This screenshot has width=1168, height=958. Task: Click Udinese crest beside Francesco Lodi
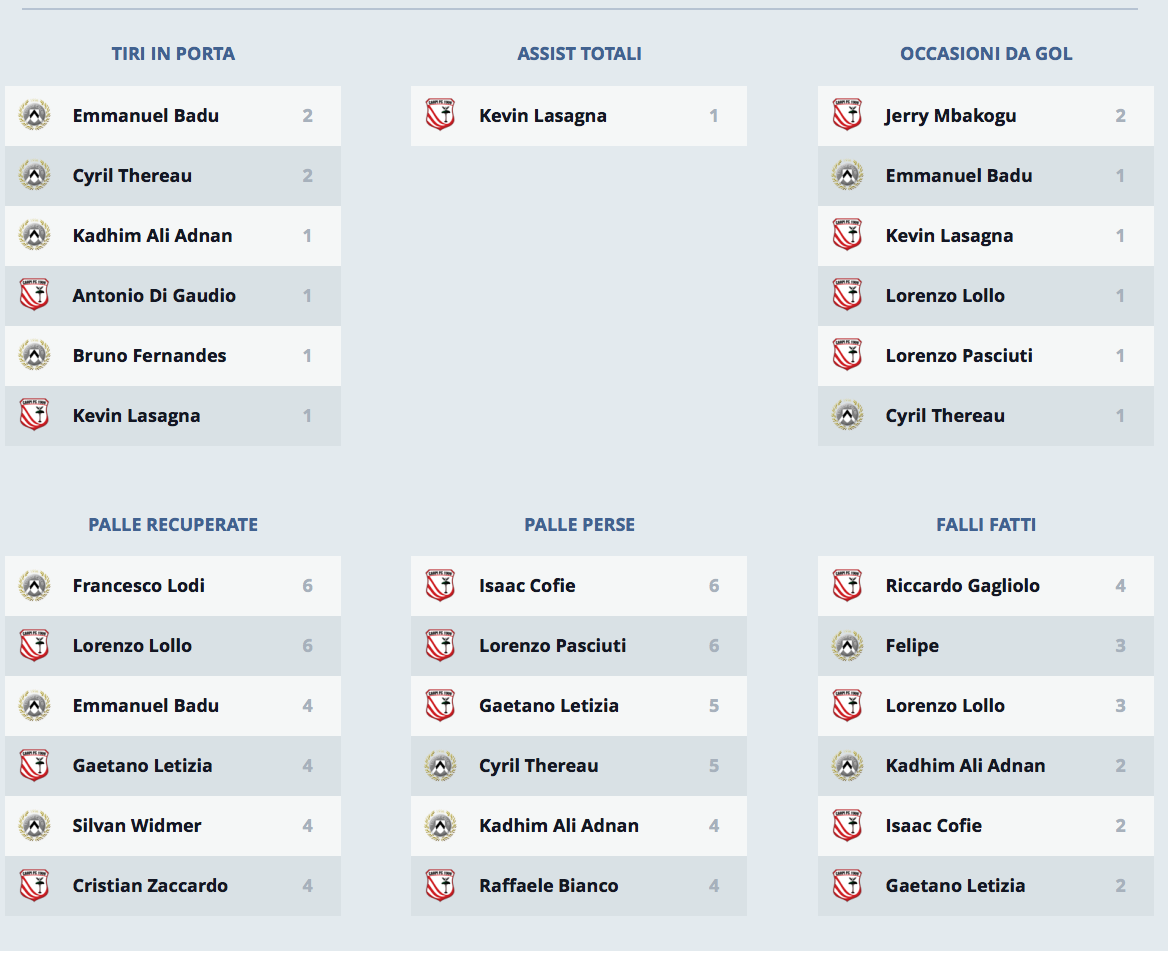pos(35,586)
